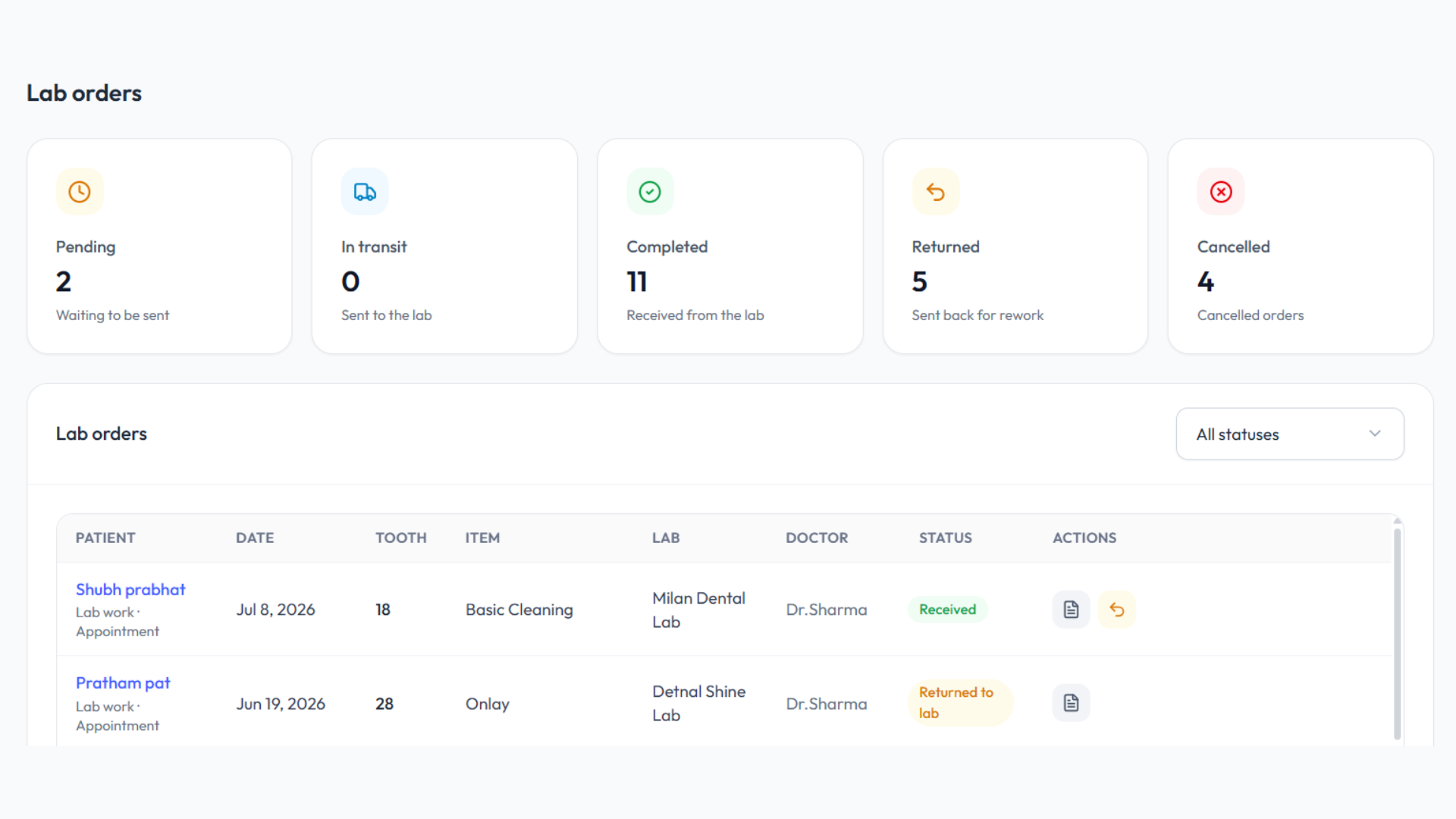This screenshot has width=1456, height=819.
Task: Click the ITEM column header
Action: click(x=482, y=538)
